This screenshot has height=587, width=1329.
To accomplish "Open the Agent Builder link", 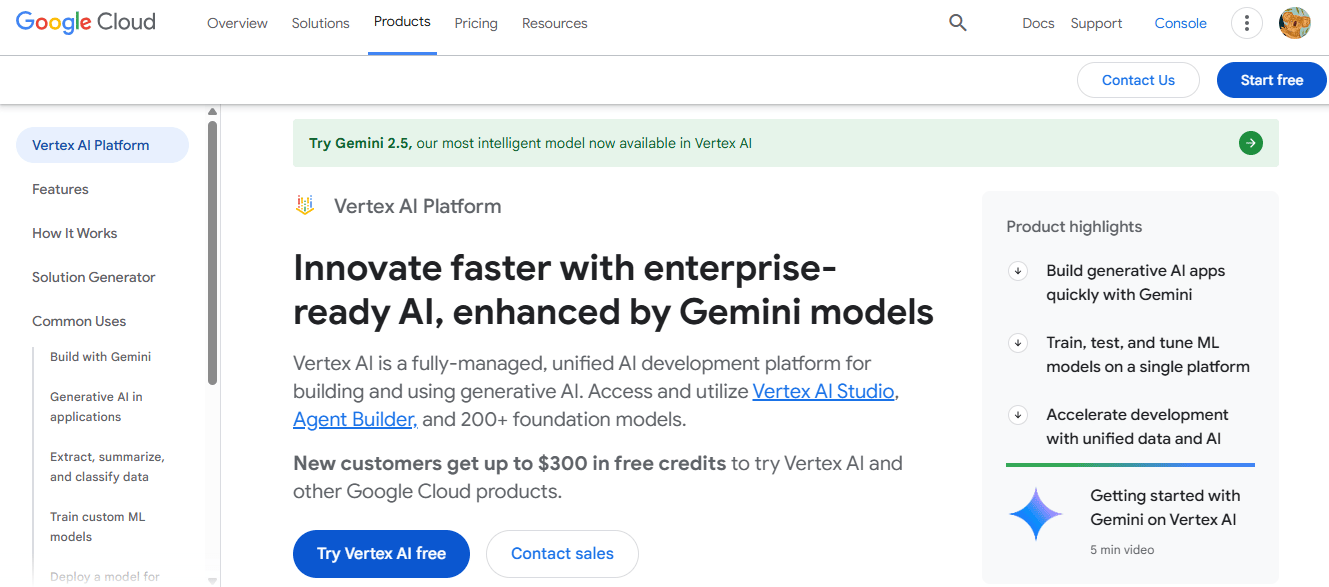I will click(355, 419).
